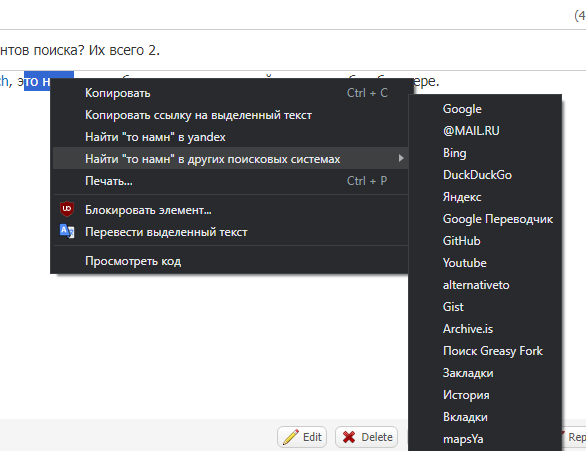Click Найти "то намн" в yandex
586x451 pixels.
[x=230, y=137]
